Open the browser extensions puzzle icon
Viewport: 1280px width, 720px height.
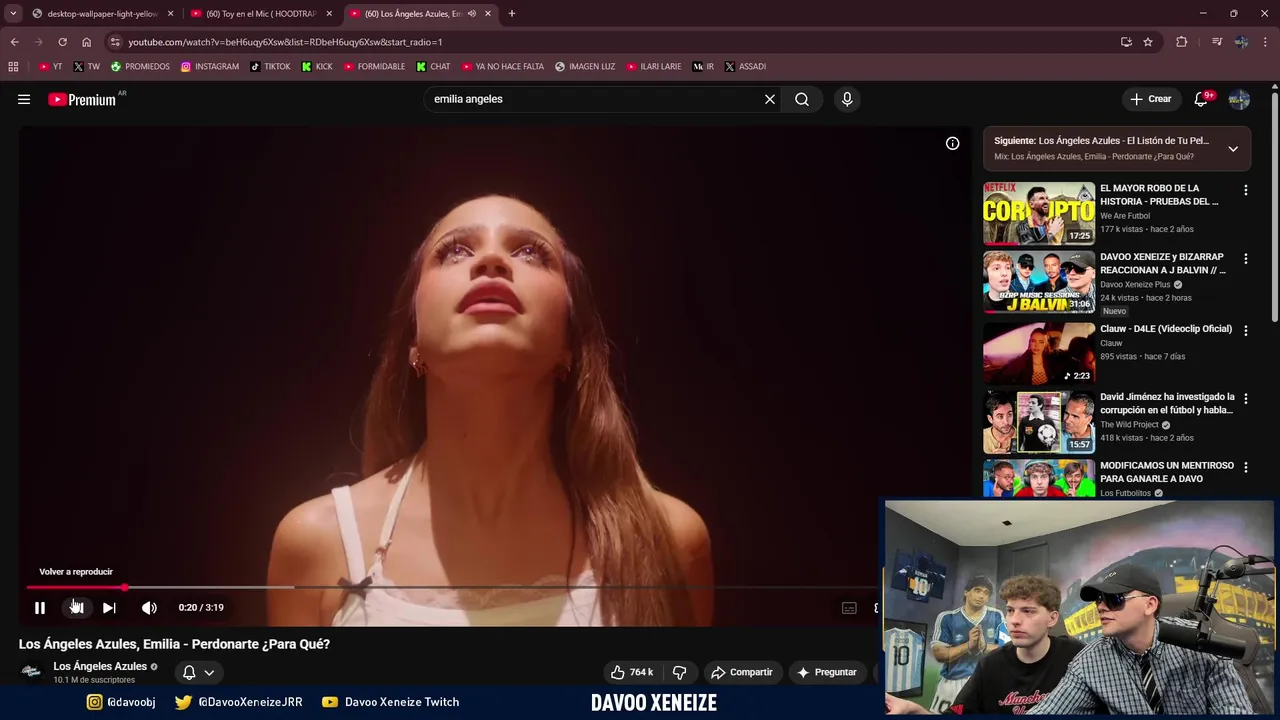1182,42
